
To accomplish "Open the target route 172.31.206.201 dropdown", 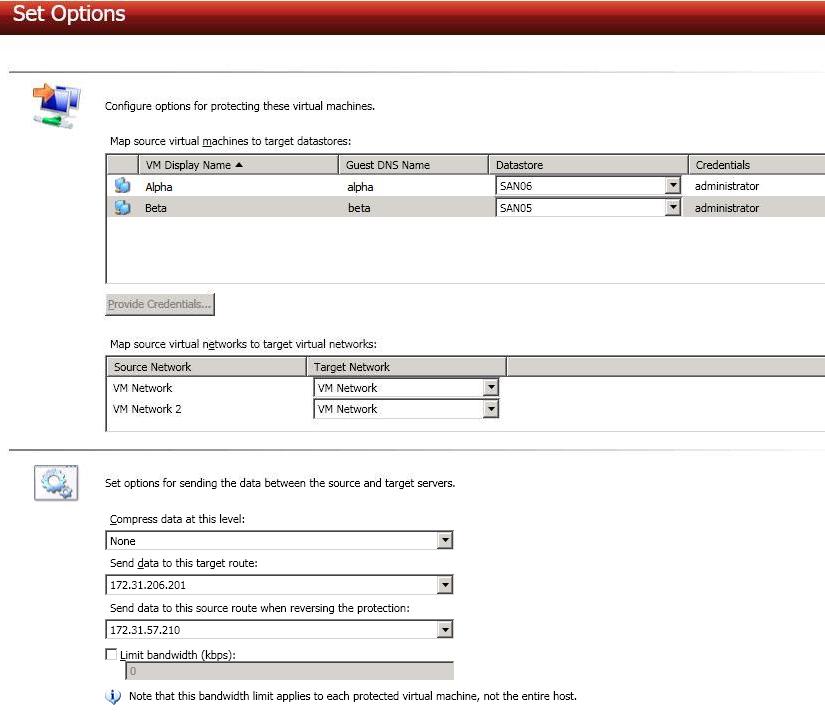I will click(x=445, y=585).
